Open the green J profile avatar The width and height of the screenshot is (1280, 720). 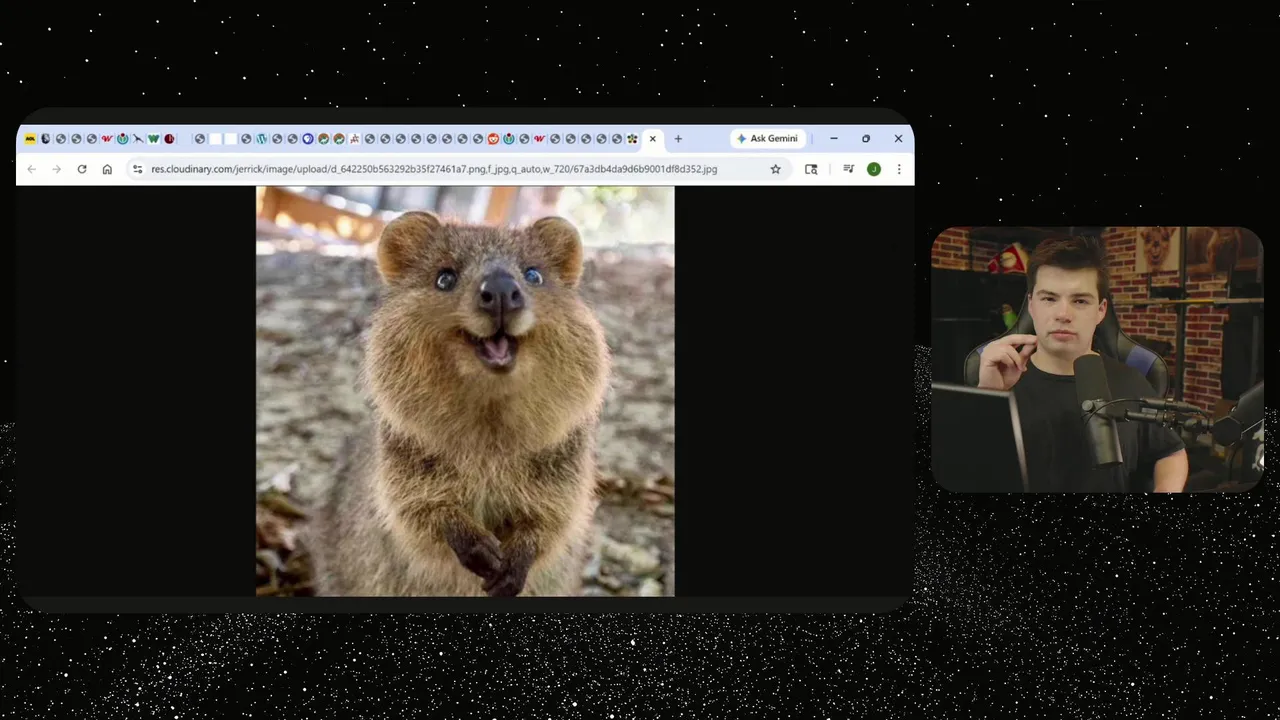pos(874,169)
